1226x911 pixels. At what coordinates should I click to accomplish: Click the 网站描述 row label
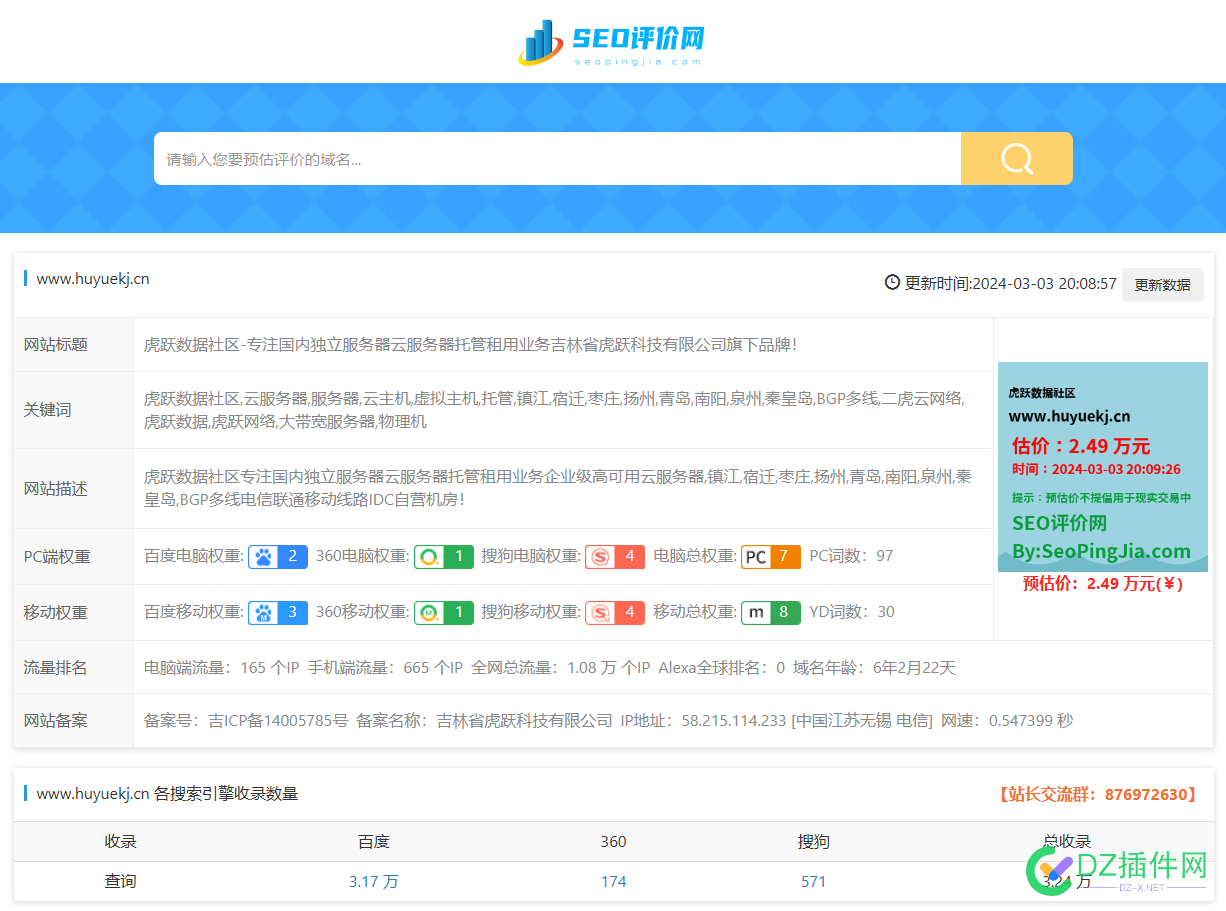[56, 489]
